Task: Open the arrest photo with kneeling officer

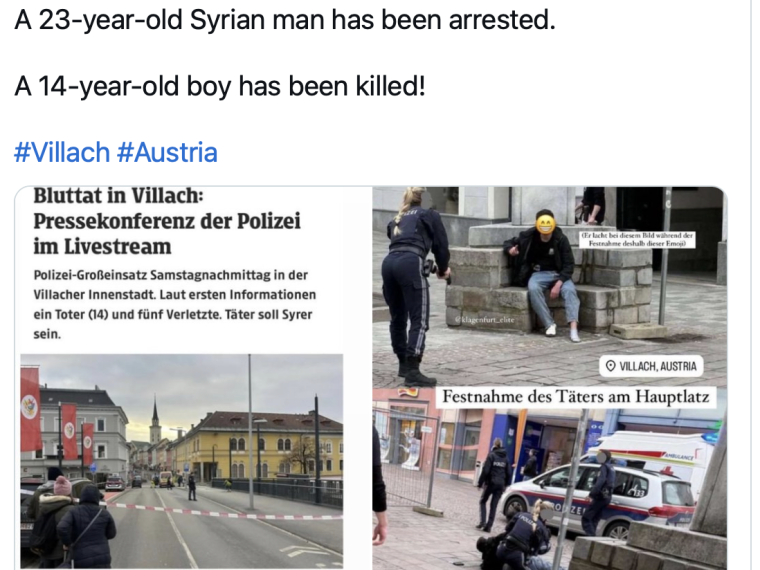Action: (x=550, y=287)
